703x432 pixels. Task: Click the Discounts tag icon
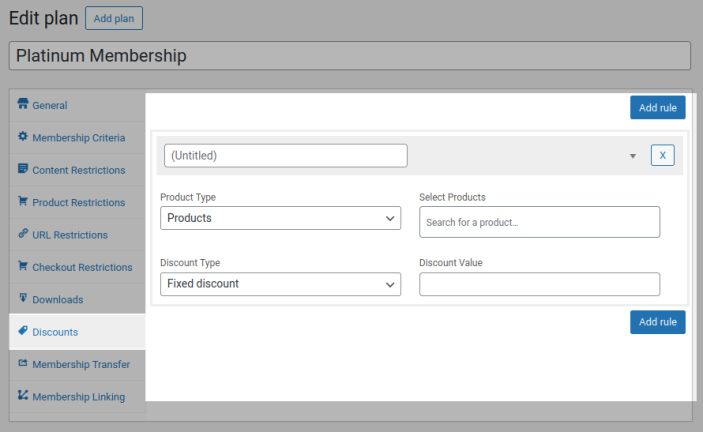click(x=23, y=331)
